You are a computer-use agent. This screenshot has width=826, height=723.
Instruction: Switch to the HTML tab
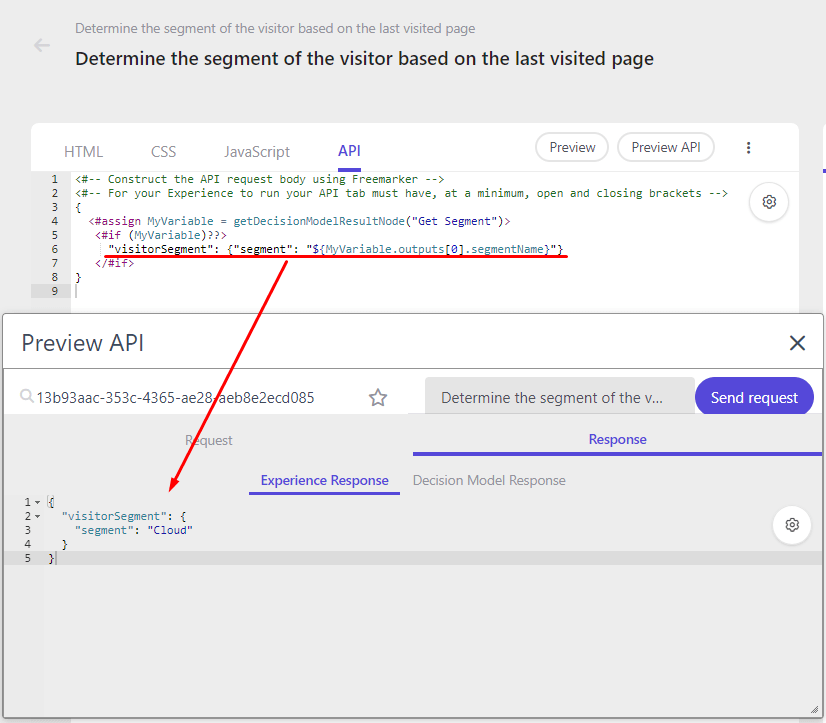point(83,151)
